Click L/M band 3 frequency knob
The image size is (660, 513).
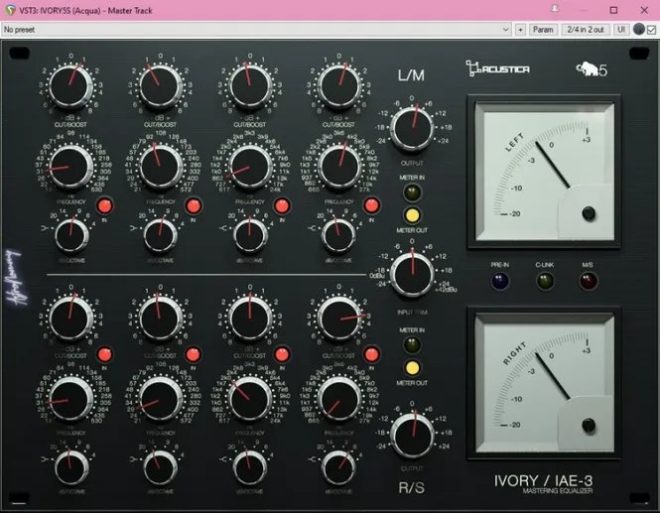click(250, 167)
